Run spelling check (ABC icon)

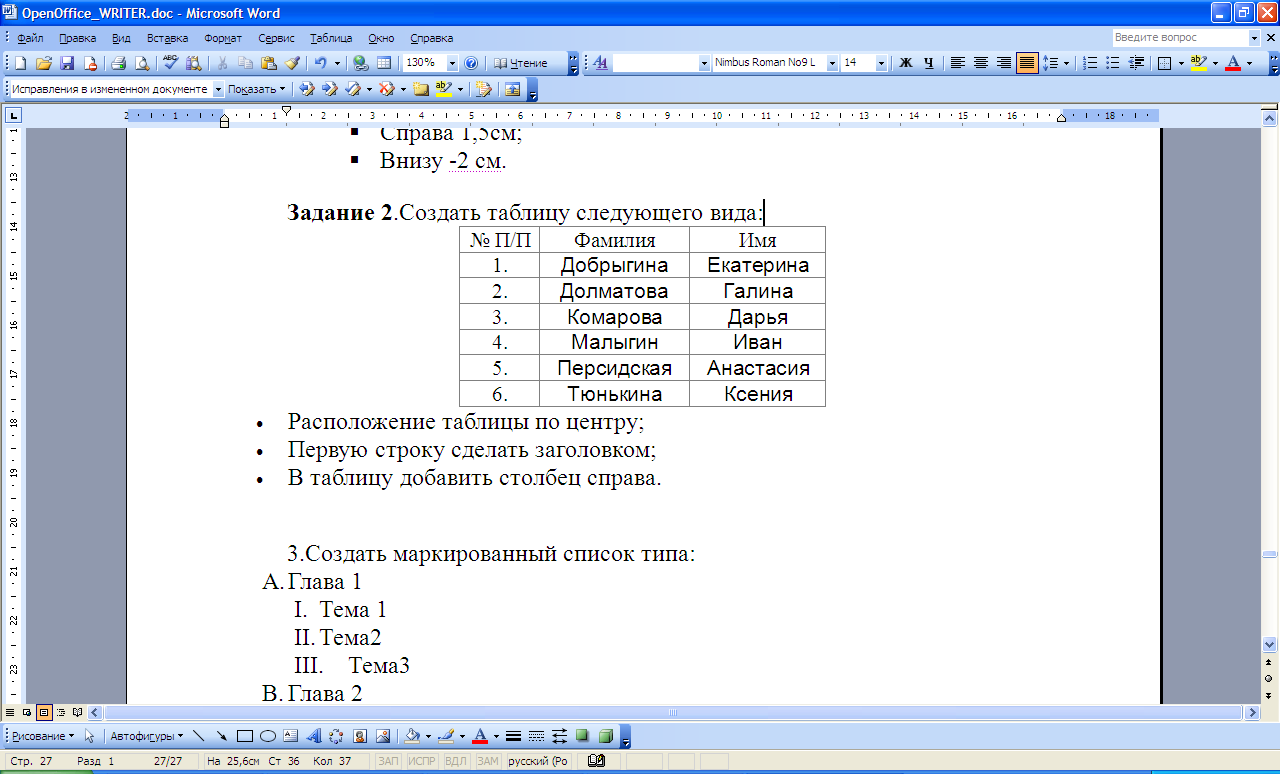[170, 63]
